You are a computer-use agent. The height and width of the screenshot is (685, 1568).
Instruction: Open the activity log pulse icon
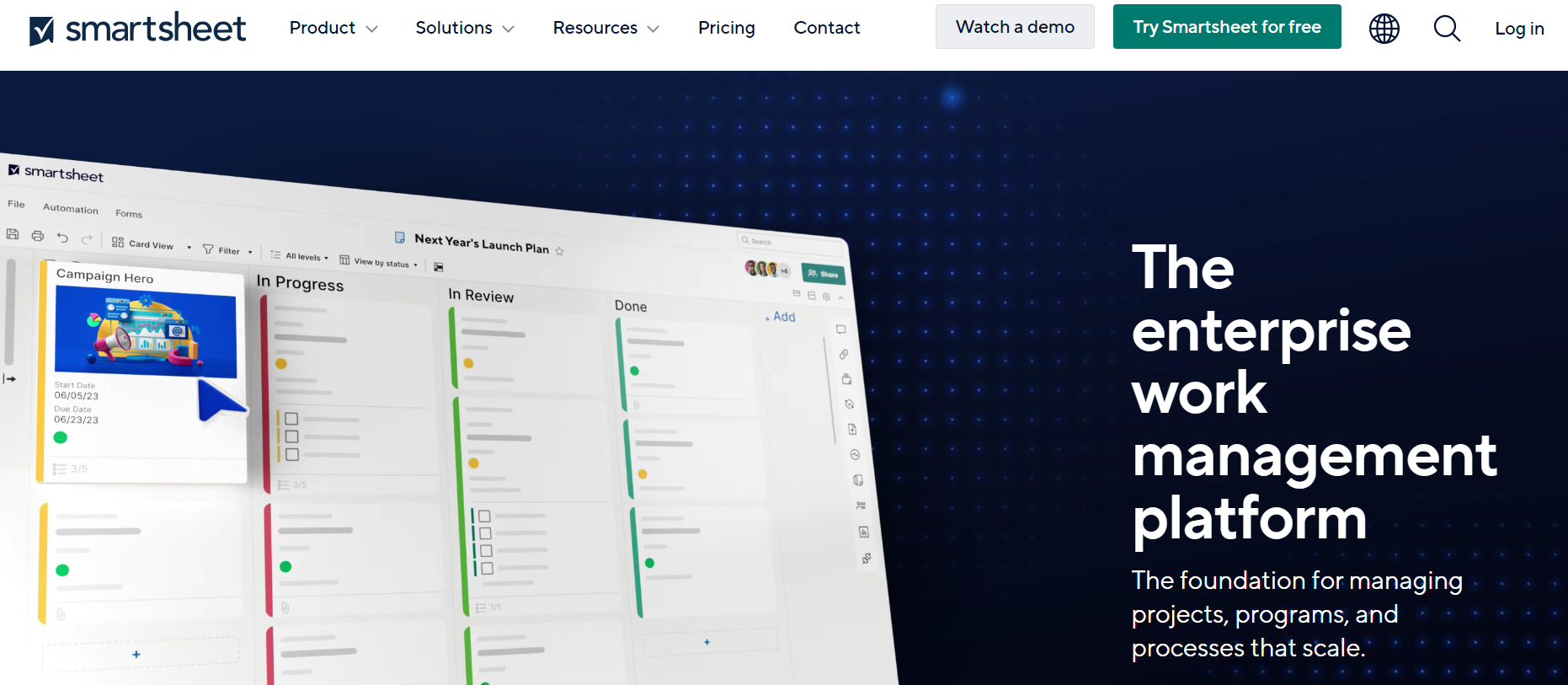pyautogui.click(x=855, y=454)
